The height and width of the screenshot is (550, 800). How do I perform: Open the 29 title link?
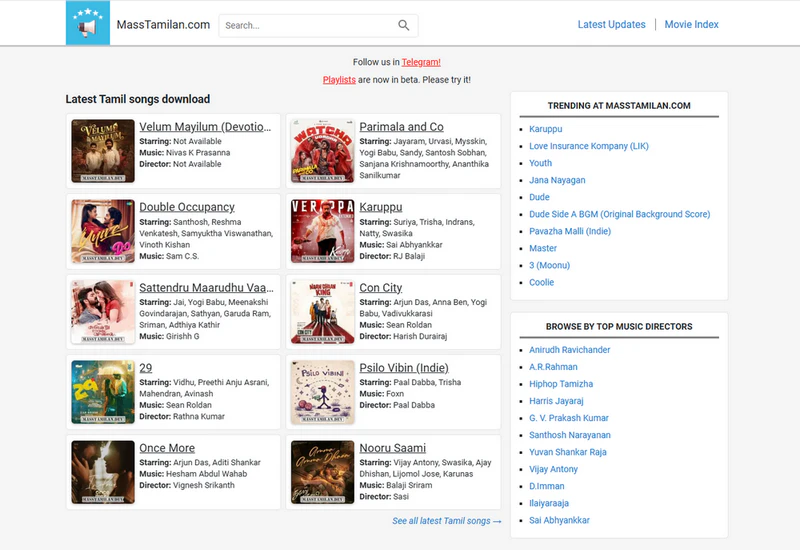point(145,368)
